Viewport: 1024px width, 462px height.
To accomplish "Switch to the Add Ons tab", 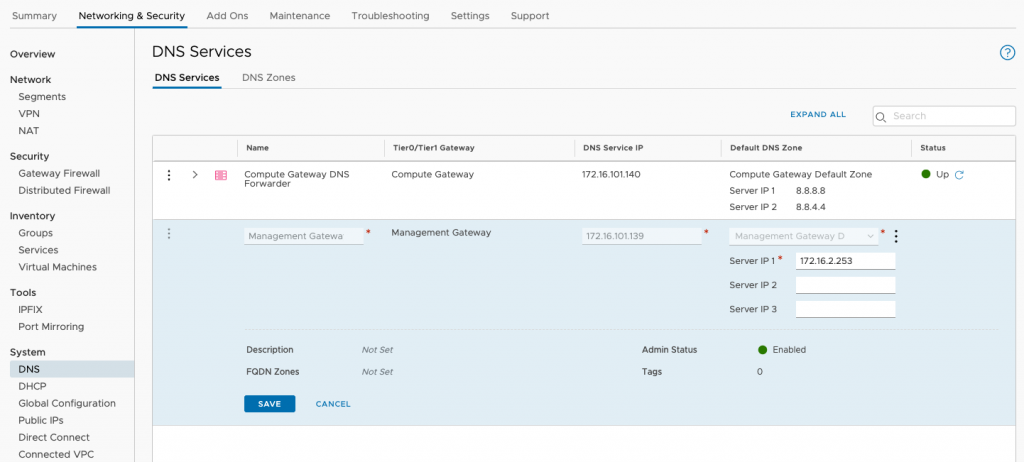I will click(227, 16).
